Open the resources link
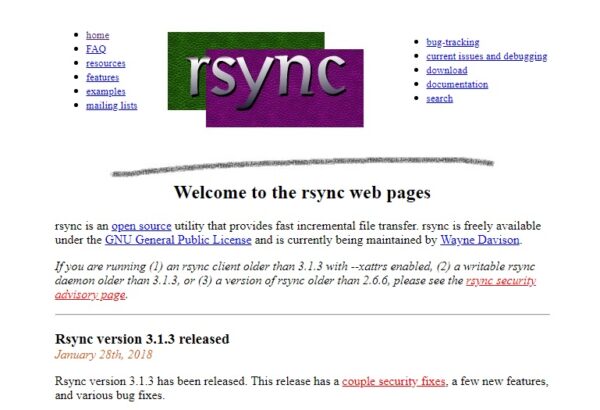Image resolution: width=600 pixels, height=410 pixels. [106, 63]
